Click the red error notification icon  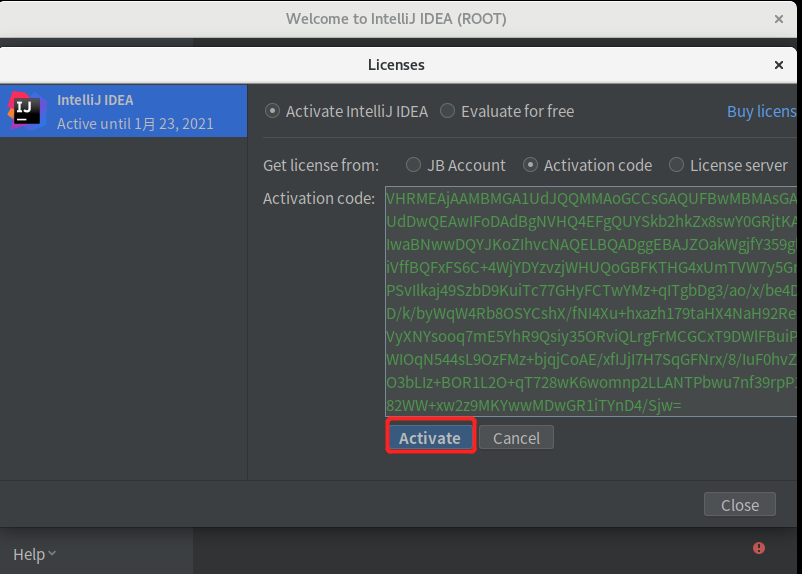click(x=759, y=548)
